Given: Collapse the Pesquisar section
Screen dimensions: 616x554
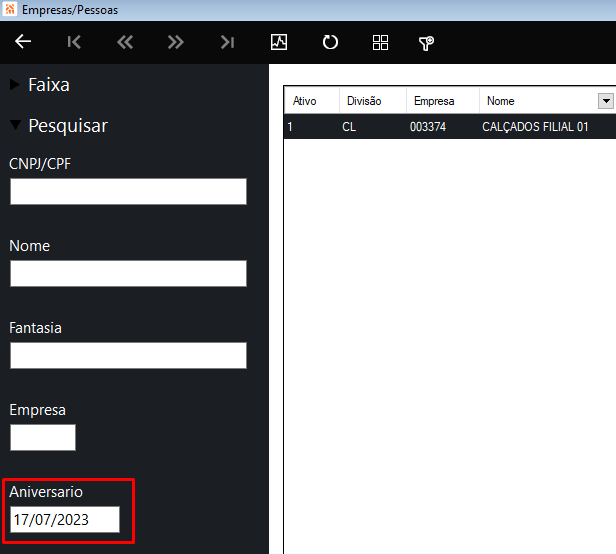Looking at the screenshot, I should 15,125.
